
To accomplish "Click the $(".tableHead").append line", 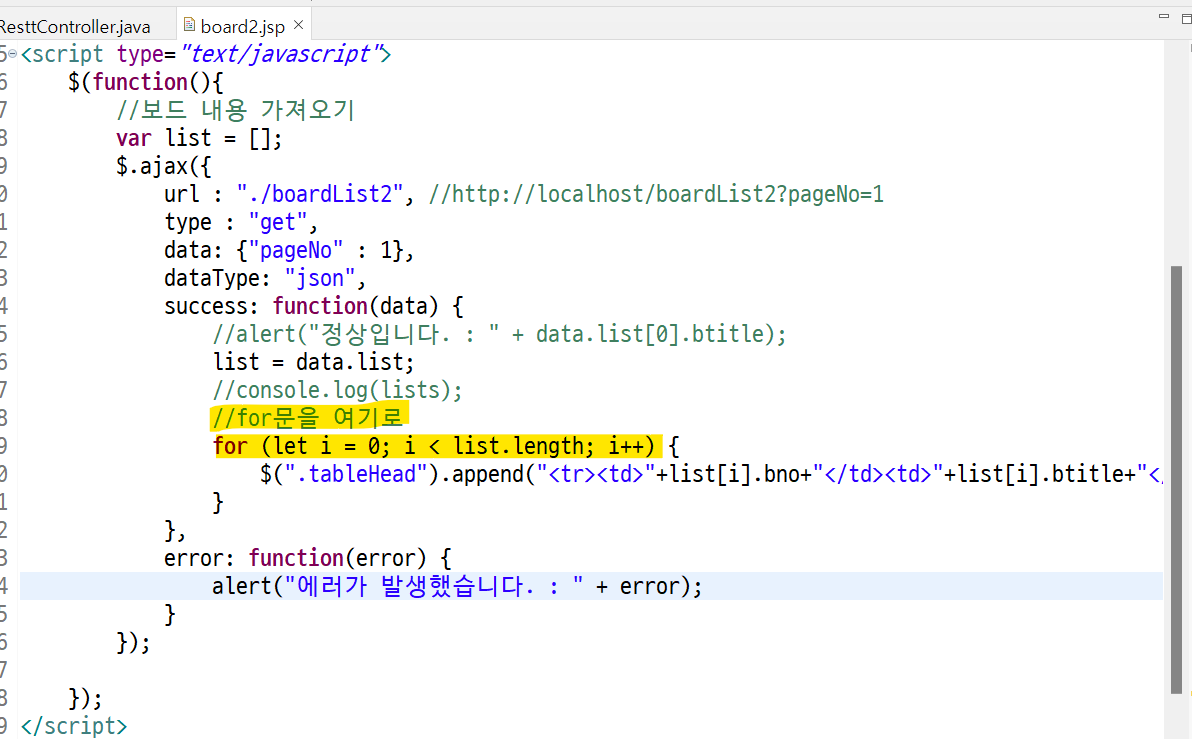I will click(711, 474).
